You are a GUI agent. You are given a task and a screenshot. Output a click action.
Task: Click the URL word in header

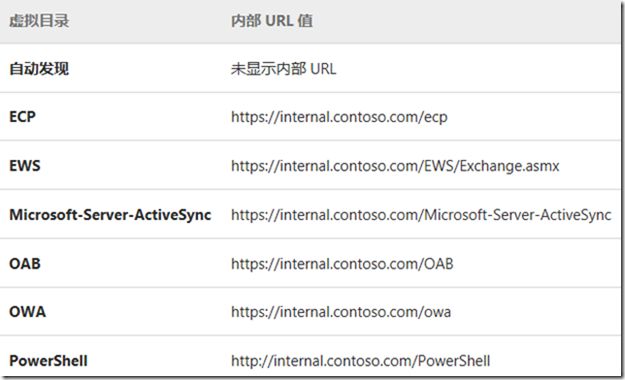[279, 21]
